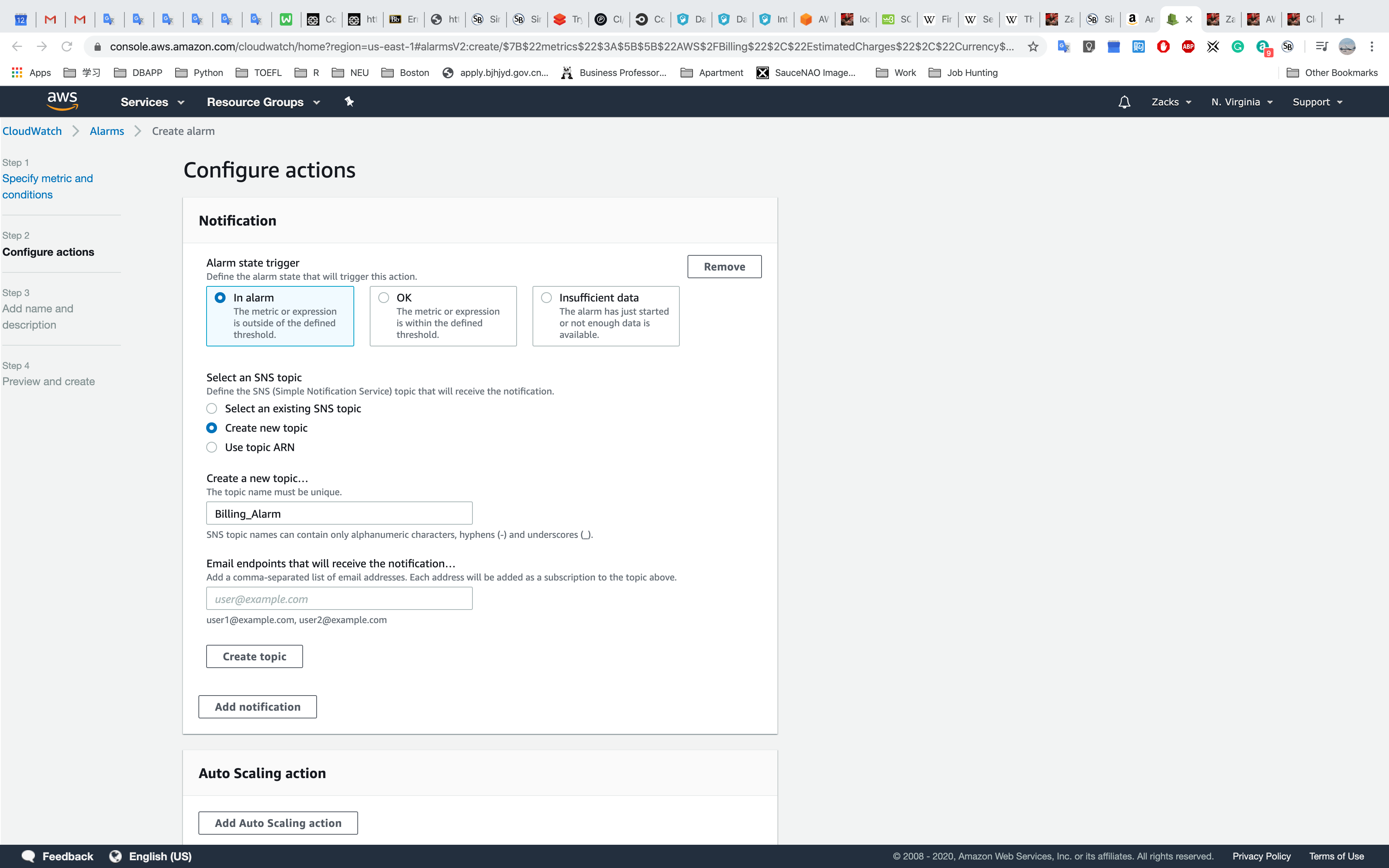The width and height of the screenshot is (1389, 868).
Task: Open the N. Virginia region dropdown
Action: tap(1241, 102)
